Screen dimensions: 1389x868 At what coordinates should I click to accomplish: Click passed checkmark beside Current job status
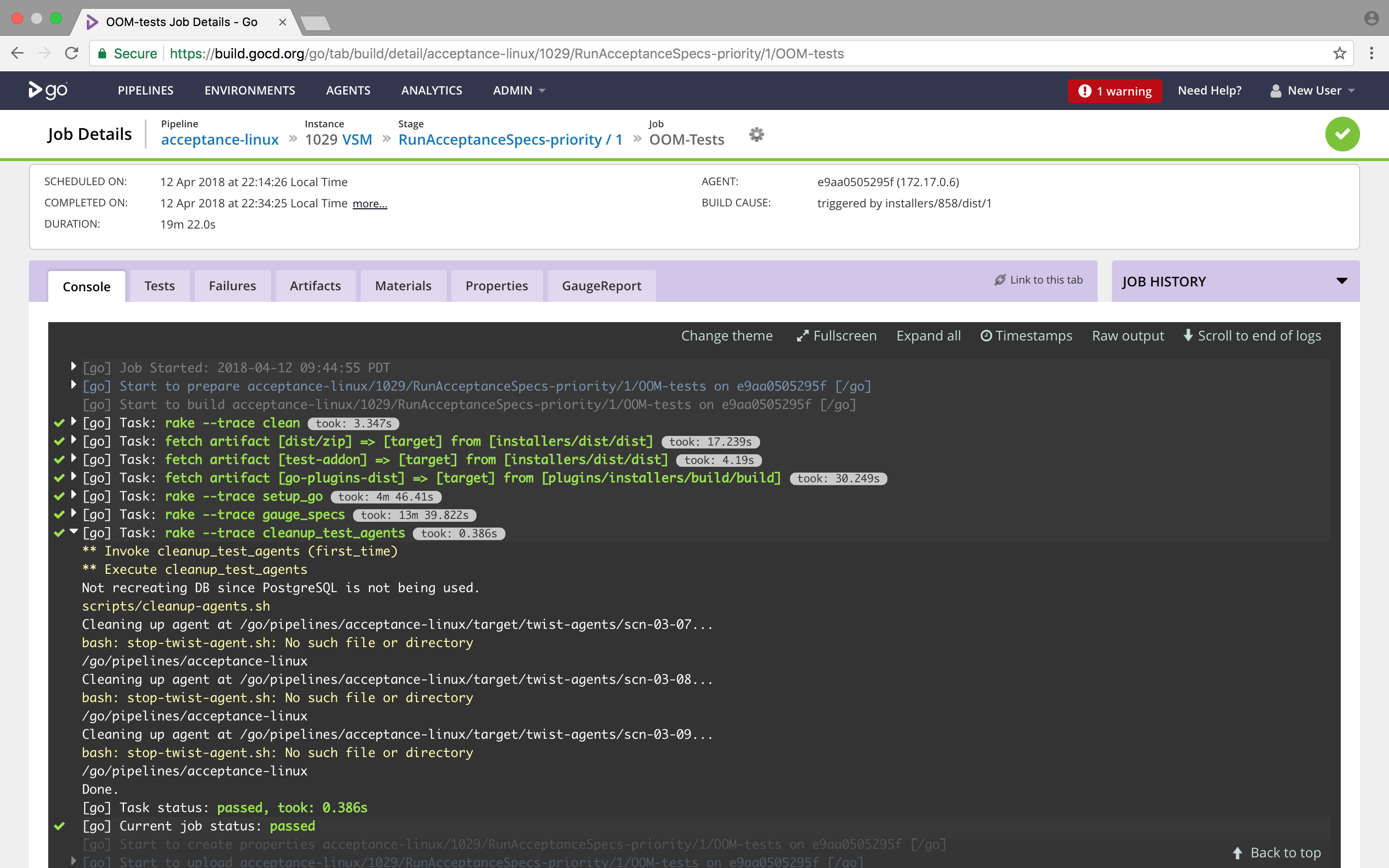[59, 826]
